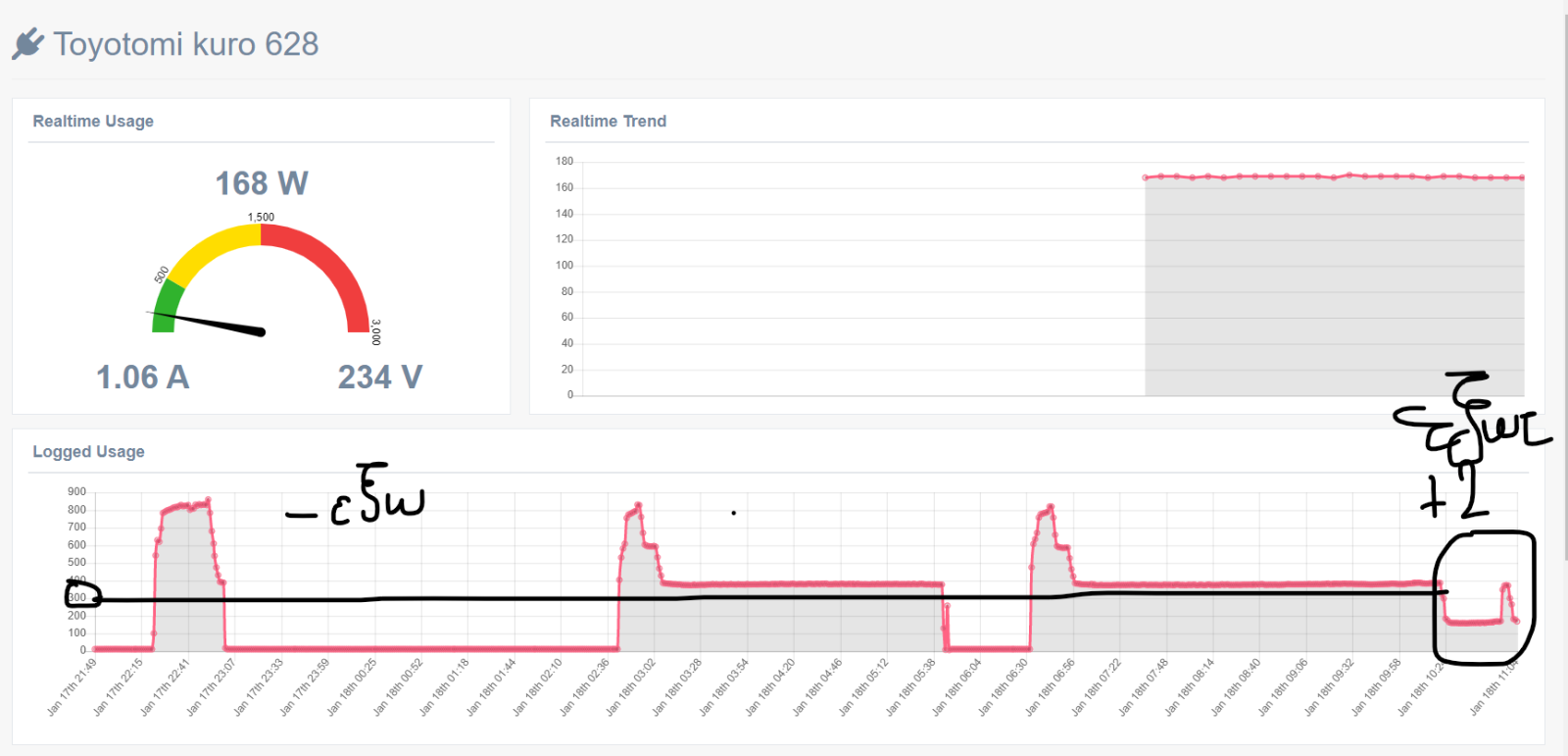Click the Jan 18th 06:56 time label
Image resolution: width=1568 pixels, height=756 pixels.
(1051, 686)
